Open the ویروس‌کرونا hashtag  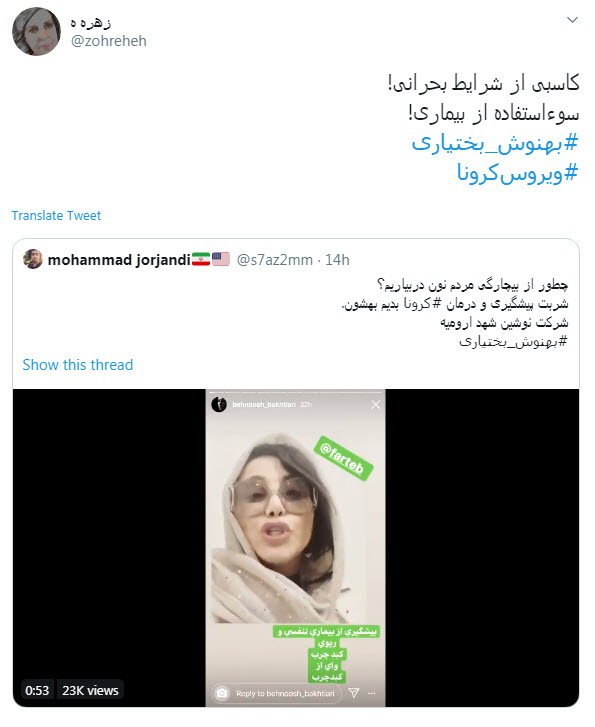point(518,173)
